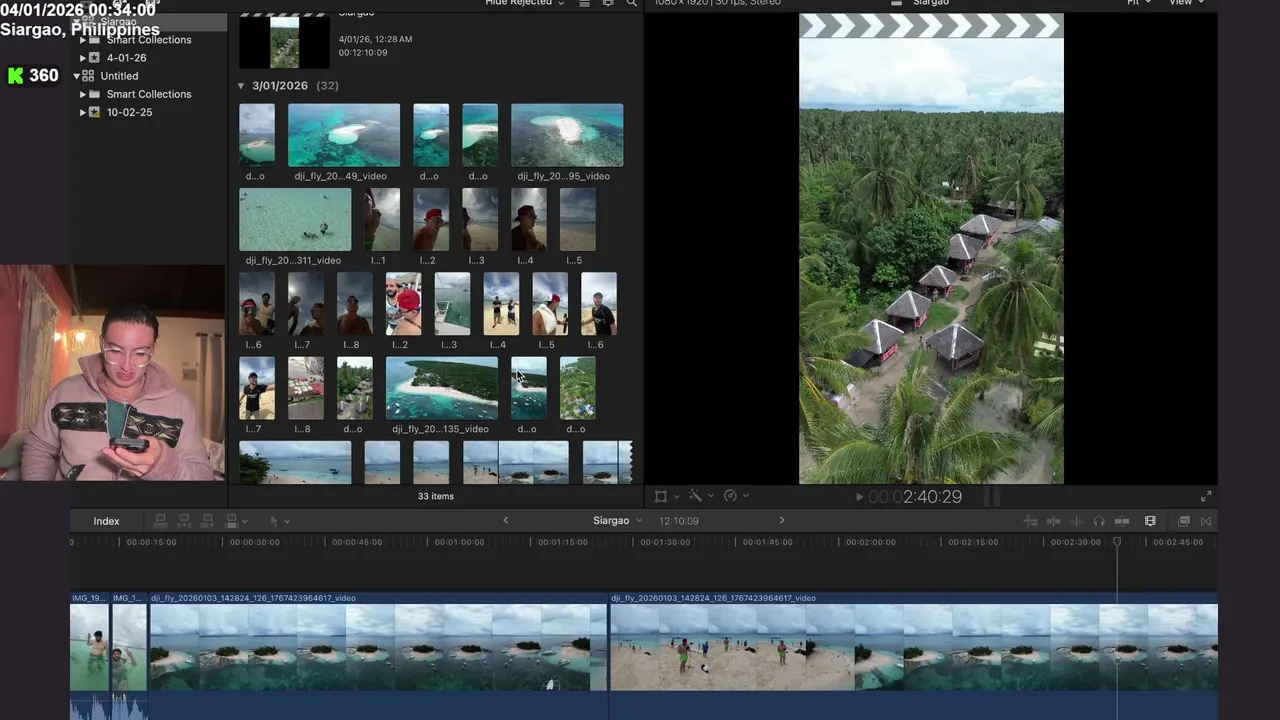The width and height of the screenshot is (1280, 720).
Task: Open the tool selection dropdown arrow
Action: coord(287,522)
